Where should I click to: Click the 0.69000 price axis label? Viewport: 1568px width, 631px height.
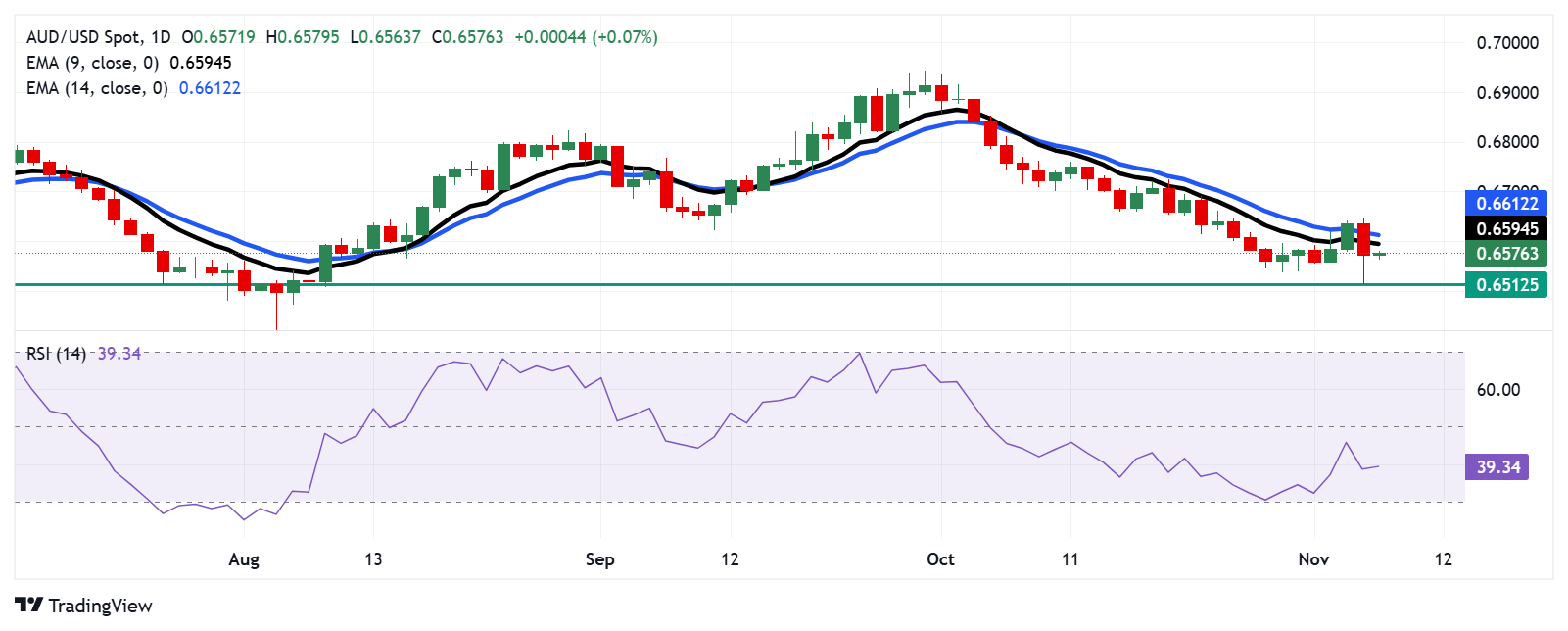[x=1506, y=93]
